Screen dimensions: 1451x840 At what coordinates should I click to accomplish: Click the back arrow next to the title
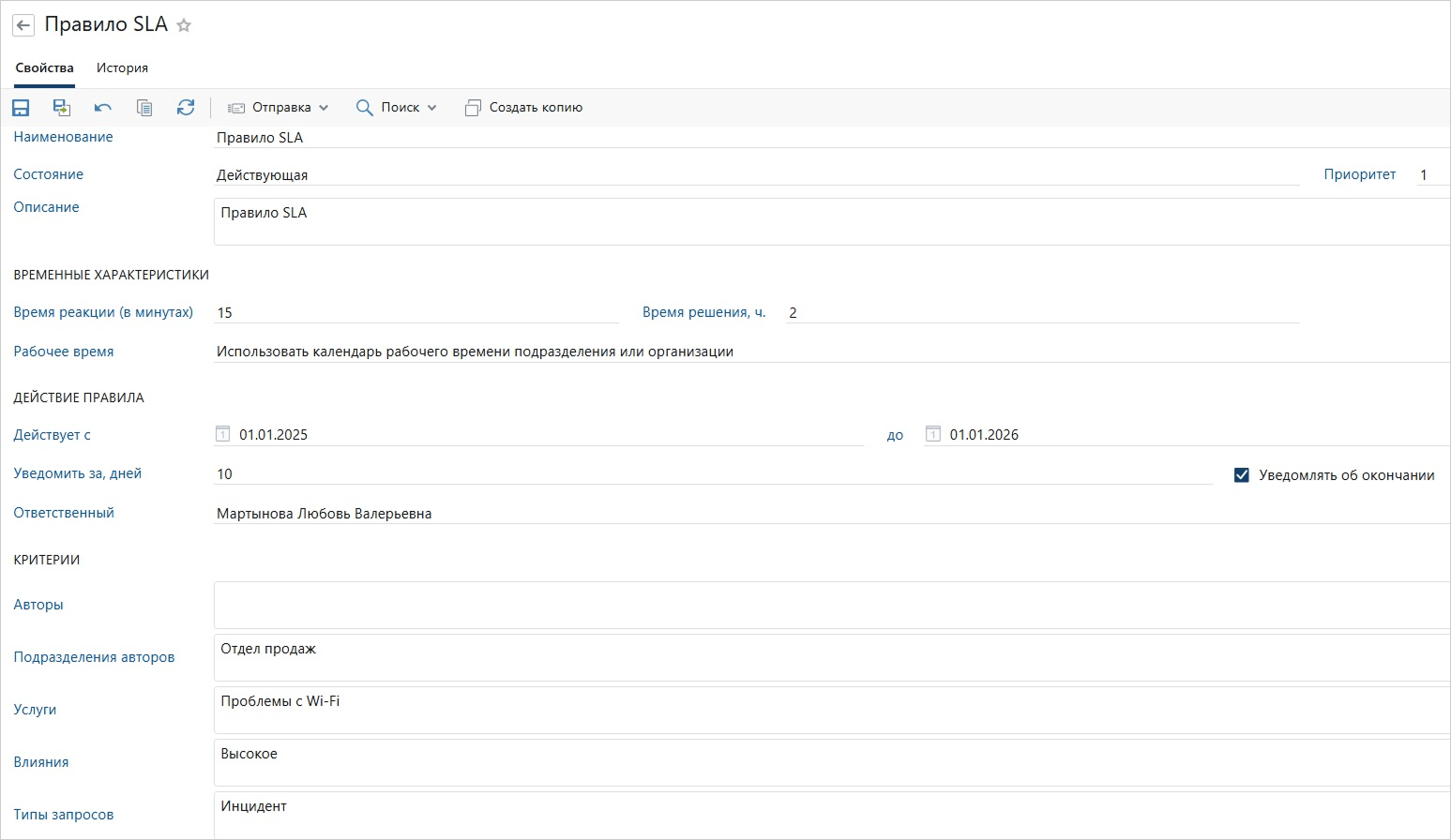pos(23,26)
